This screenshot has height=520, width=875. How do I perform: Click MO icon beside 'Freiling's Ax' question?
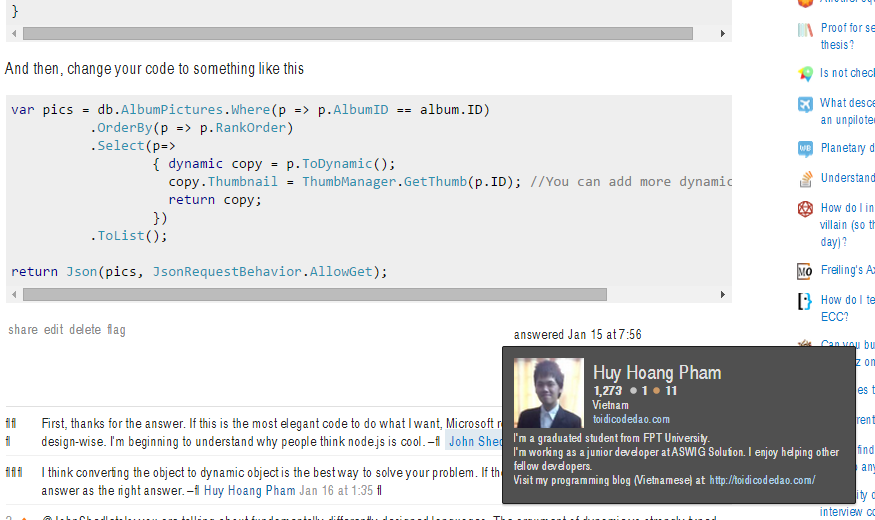pyautogui.click(x=805, y=271)
